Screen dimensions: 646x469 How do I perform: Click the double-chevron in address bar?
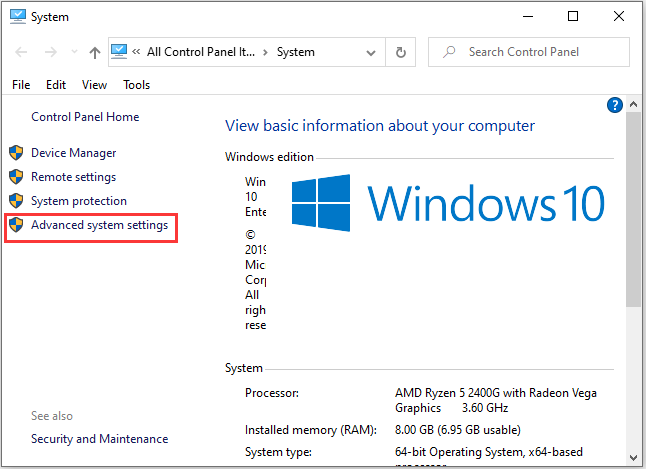tap(136, 52)
